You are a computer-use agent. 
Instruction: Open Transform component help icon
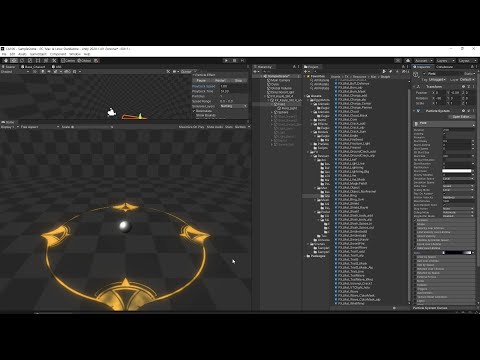click(463, 86)
